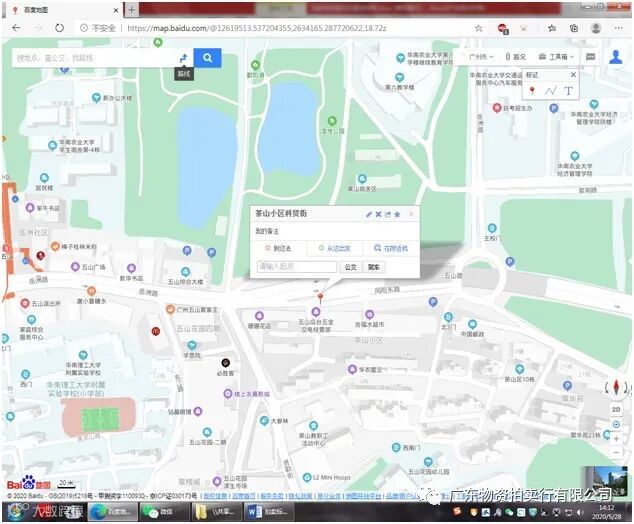Image resolution: width=634 pixels, height=524 pixels.
Task: Click the 公交 transit button
Action: (x=351, y=267)
